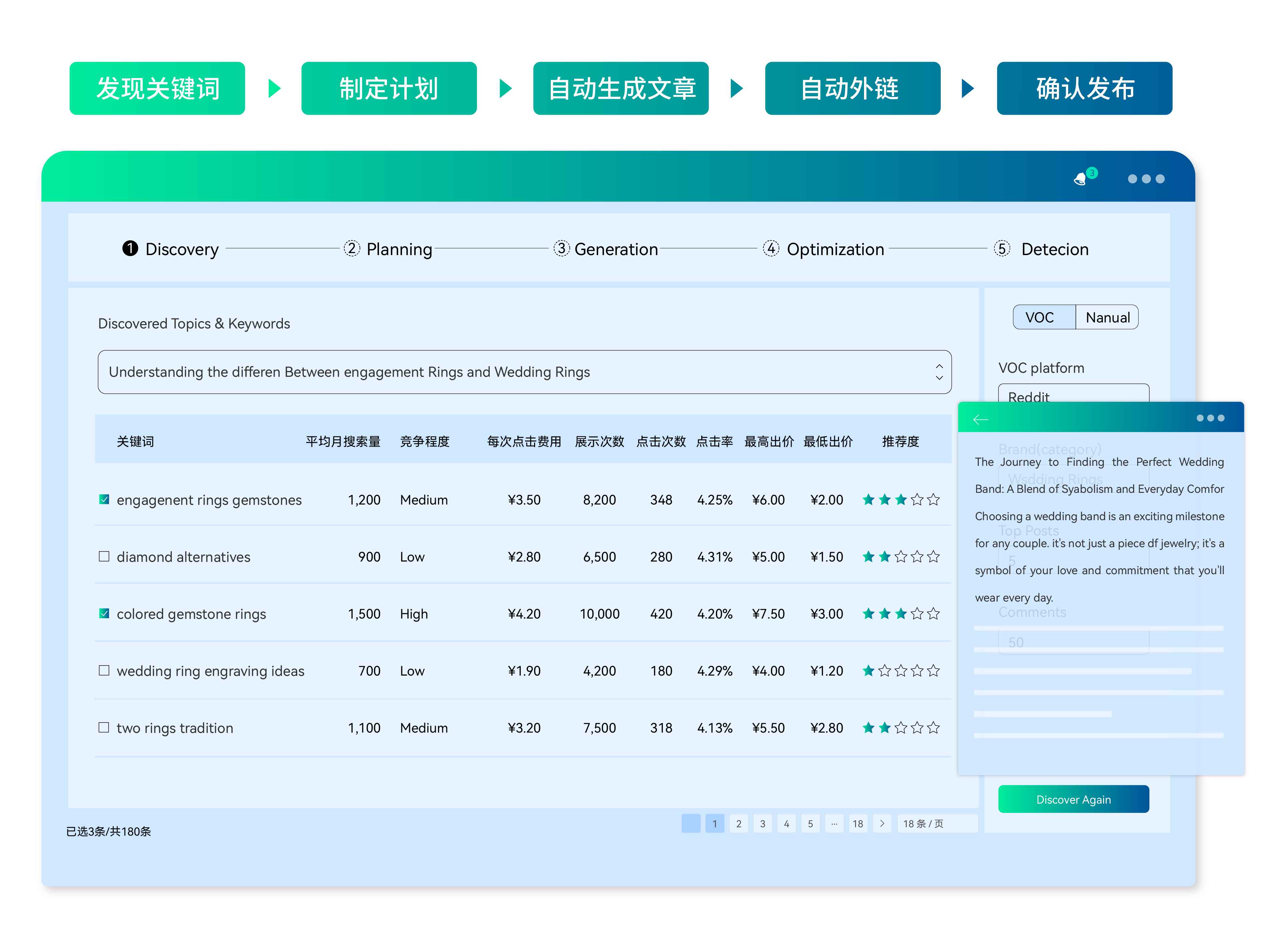
Task: Click the colored gemstone rings keyword
Action: 191,614
